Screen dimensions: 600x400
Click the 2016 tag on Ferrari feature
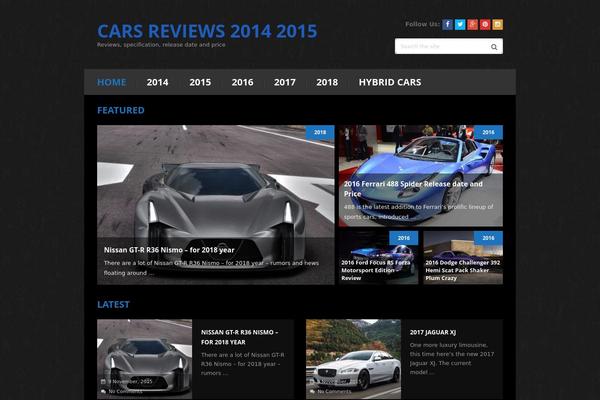point(488,132)
